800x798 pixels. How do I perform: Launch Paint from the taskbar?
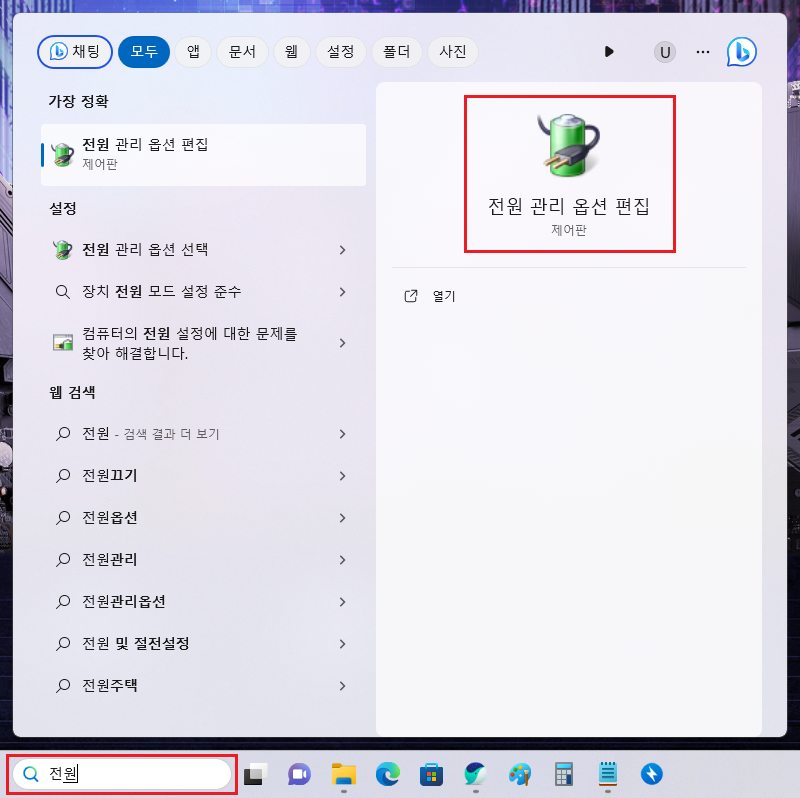click(x=519, y=774)
